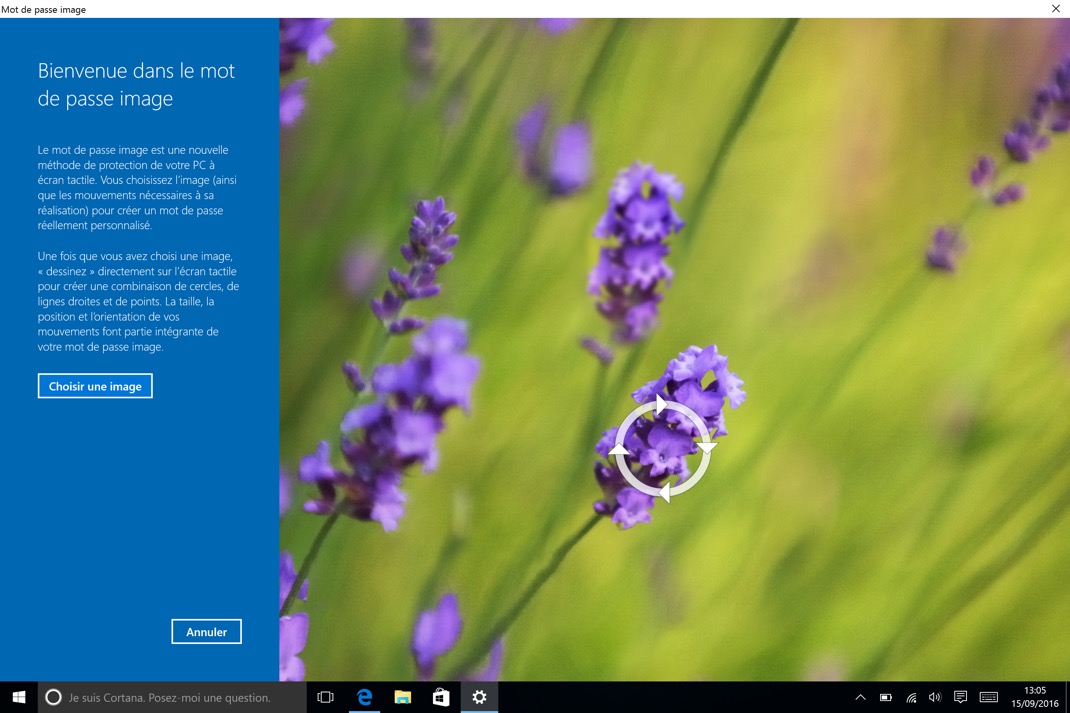The height and width of the screenshot is (713, 1070).
Task: Open the Settings gear in the taskbar
Action: coord(479,697)
